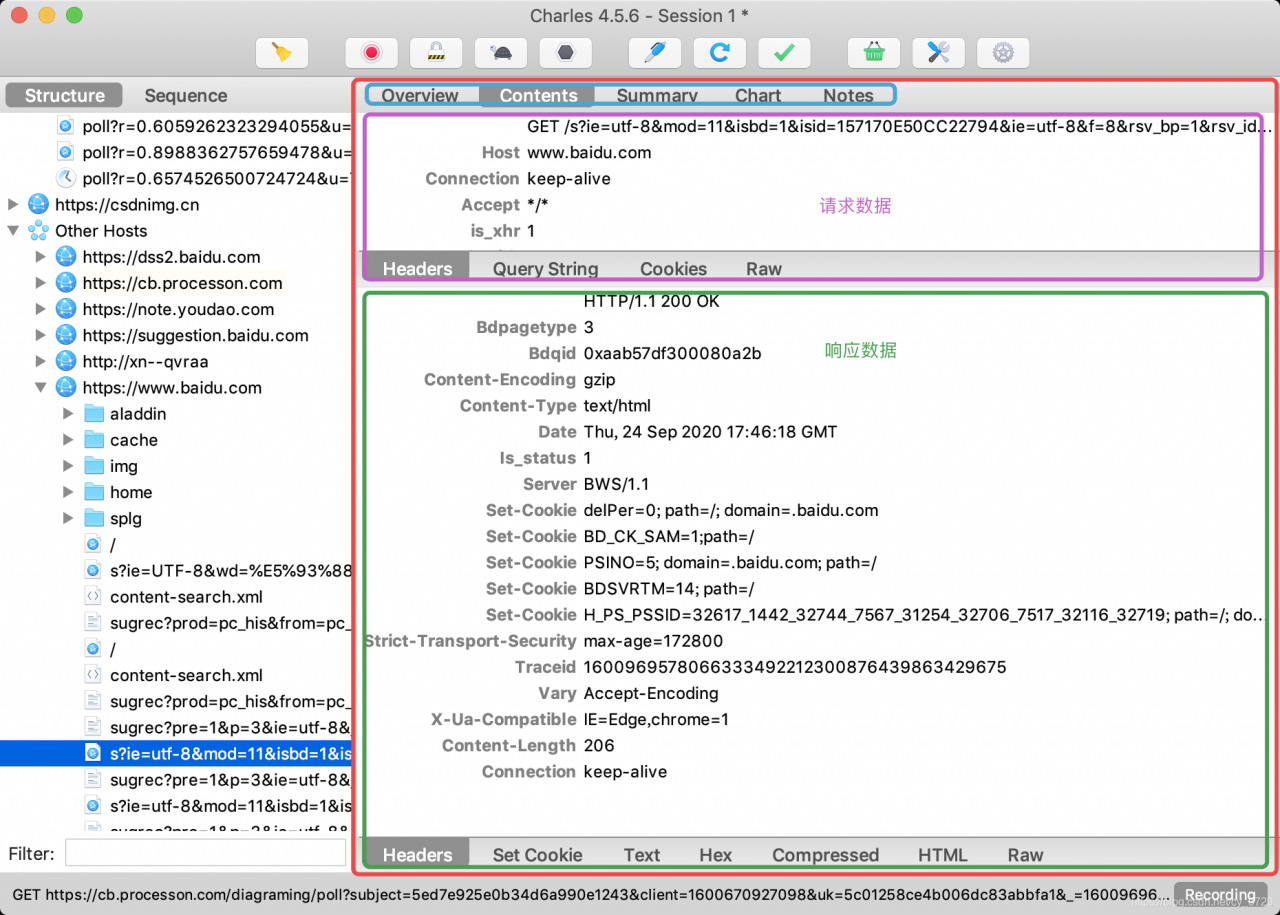
Task: Expand the https://csdnimg.cn host
Action: [14, 205]
